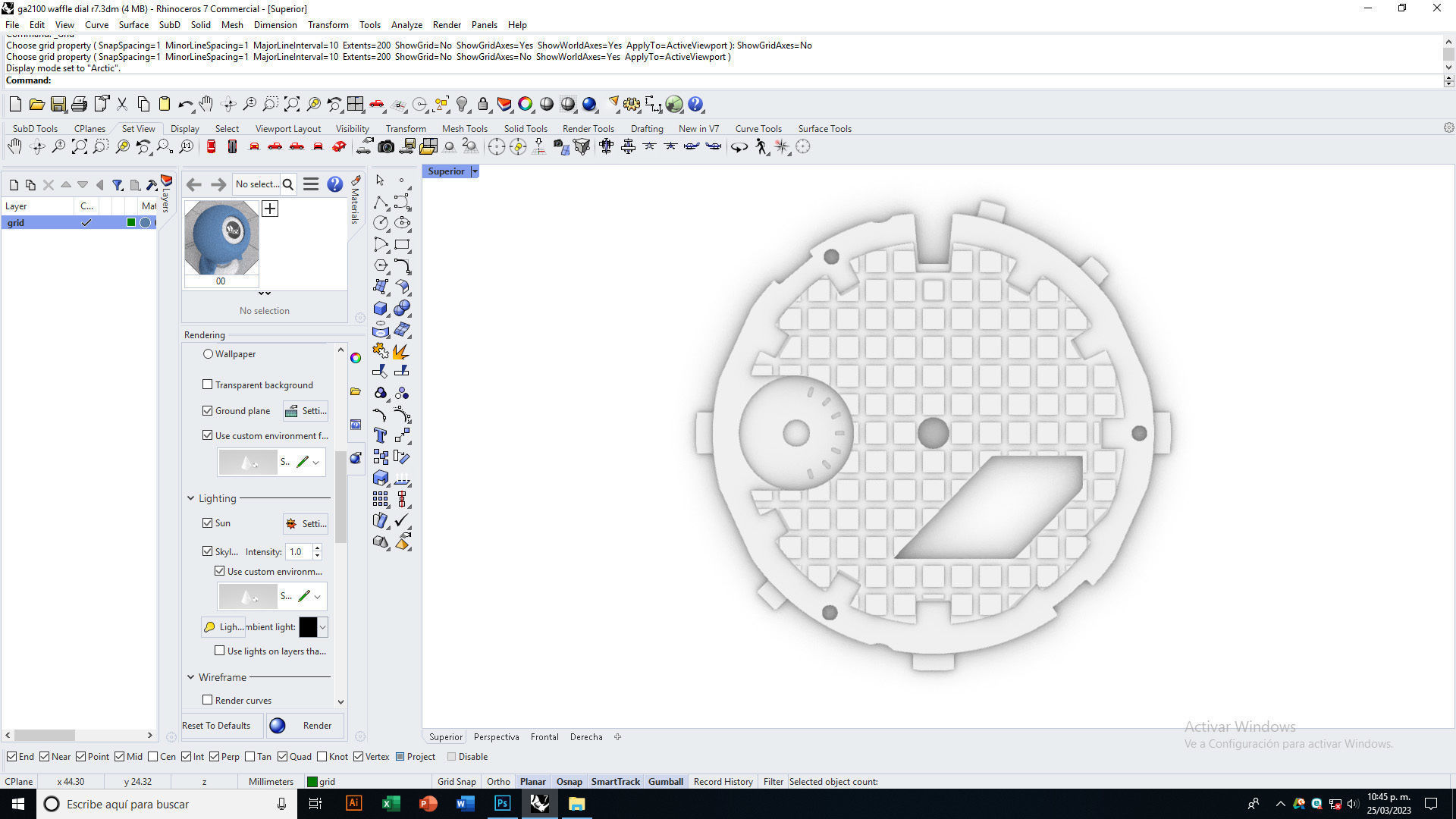Select the Polyline tool in the side toolbar

pyautogui.click(x=381, y=202)
